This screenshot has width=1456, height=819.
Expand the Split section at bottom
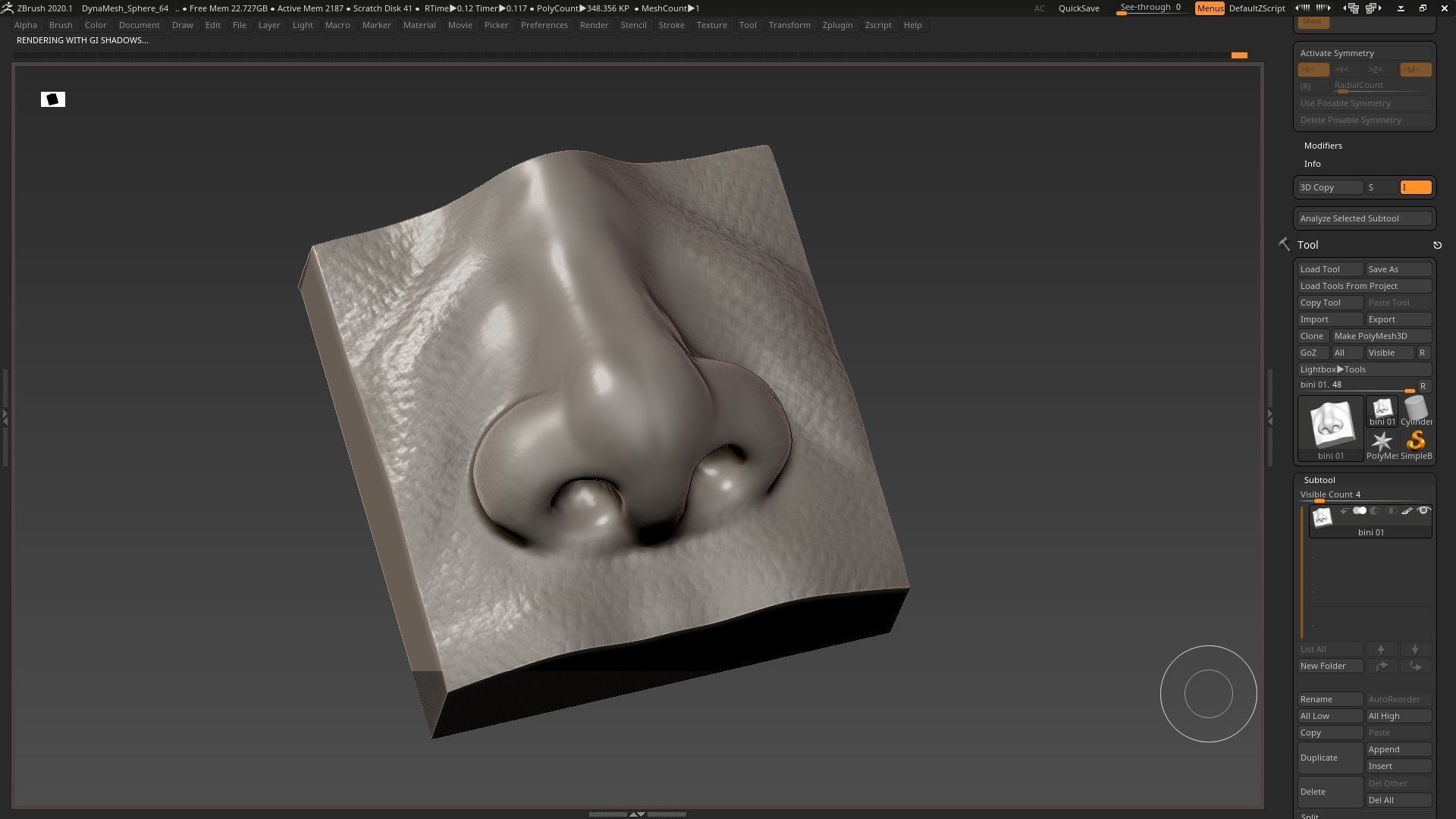[1310, 815]
